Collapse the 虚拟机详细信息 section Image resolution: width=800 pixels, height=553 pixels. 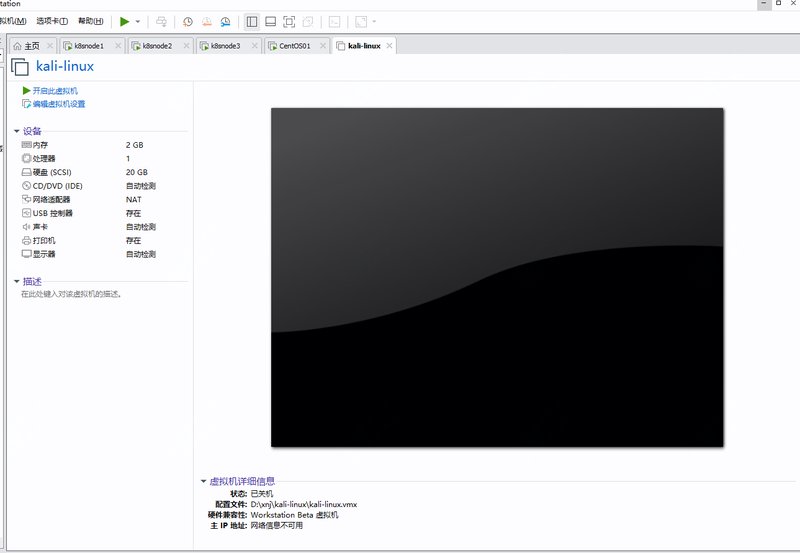pos(204,481)
